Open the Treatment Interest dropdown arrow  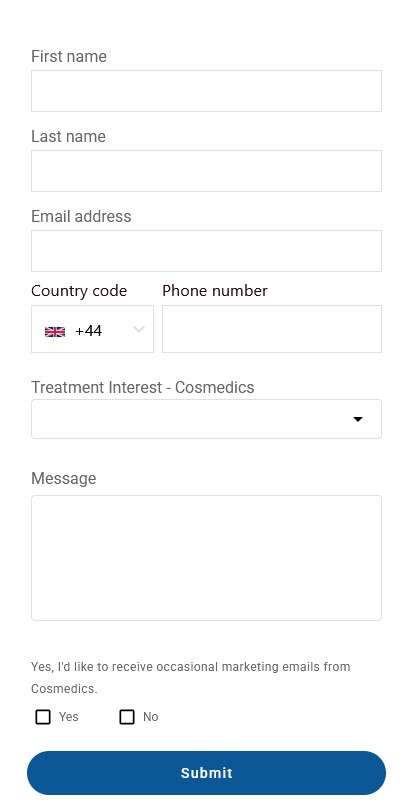358,419
